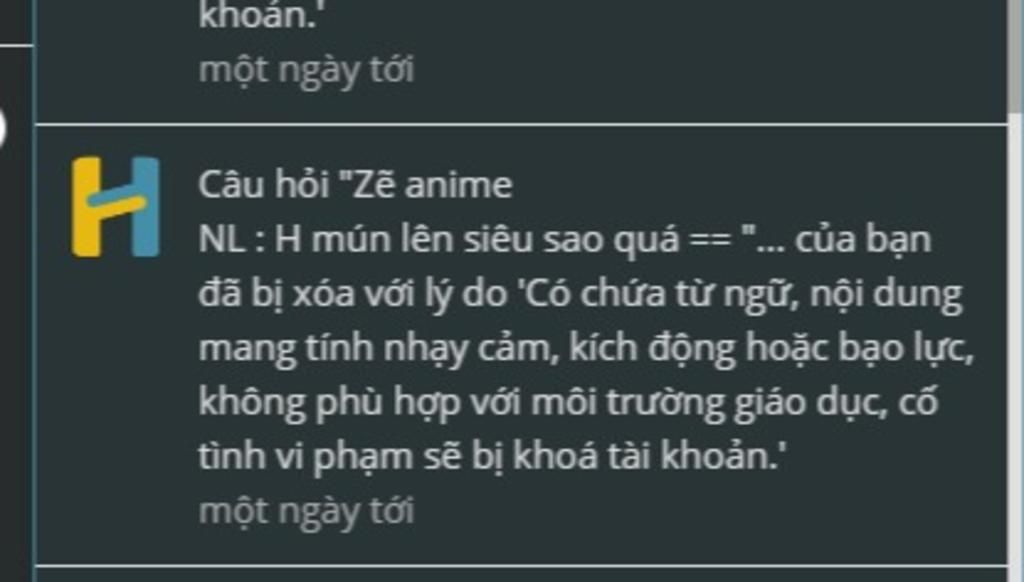1024x582 pixels.
Task: Click lower "một ngày tới" timestamp
Action: pos(306,510)
